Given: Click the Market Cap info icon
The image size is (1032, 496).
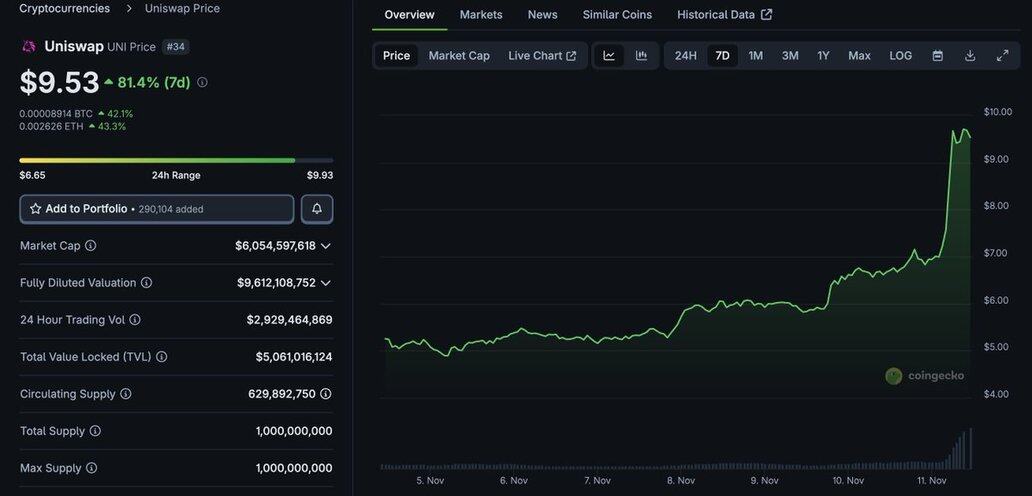Looking at the screenshot, I should [91, 246].
